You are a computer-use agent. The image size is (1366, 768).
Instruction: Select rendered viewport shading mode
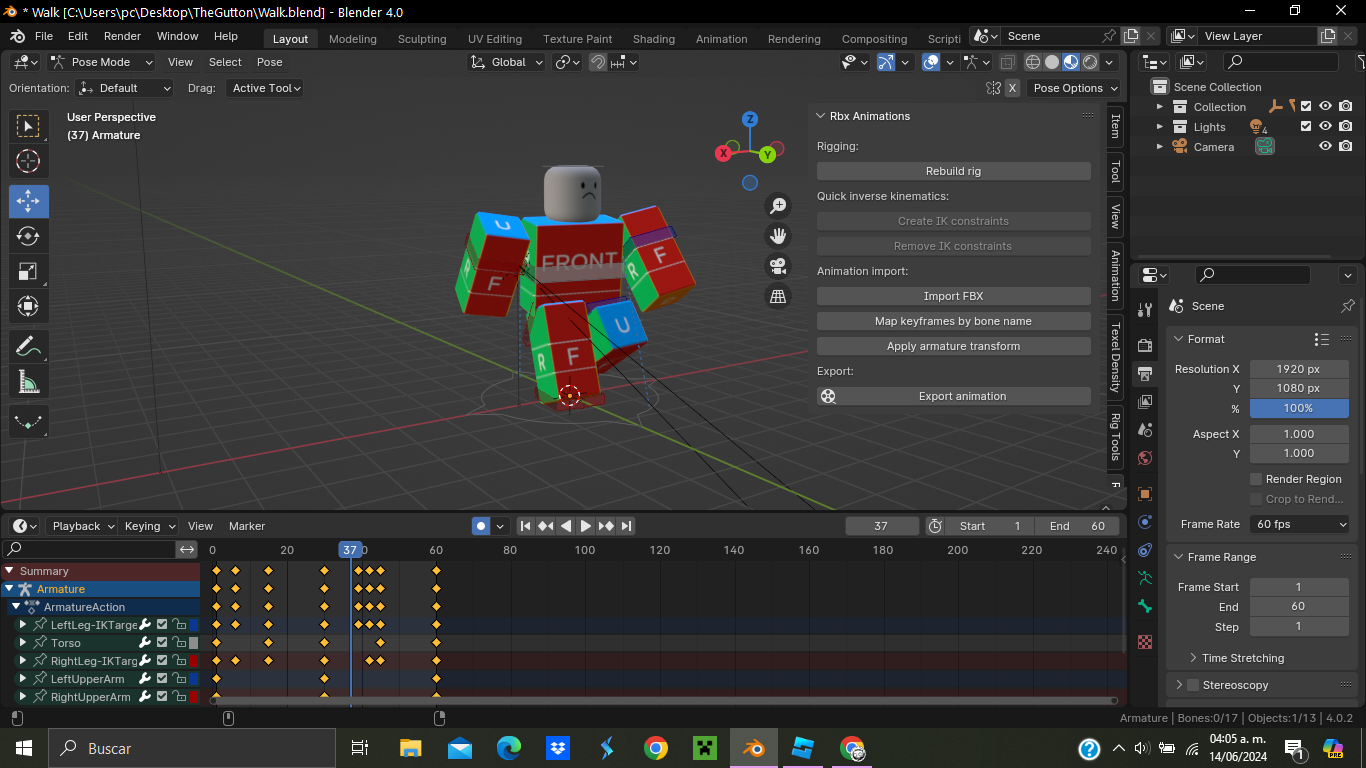(x=1090, y=62)
